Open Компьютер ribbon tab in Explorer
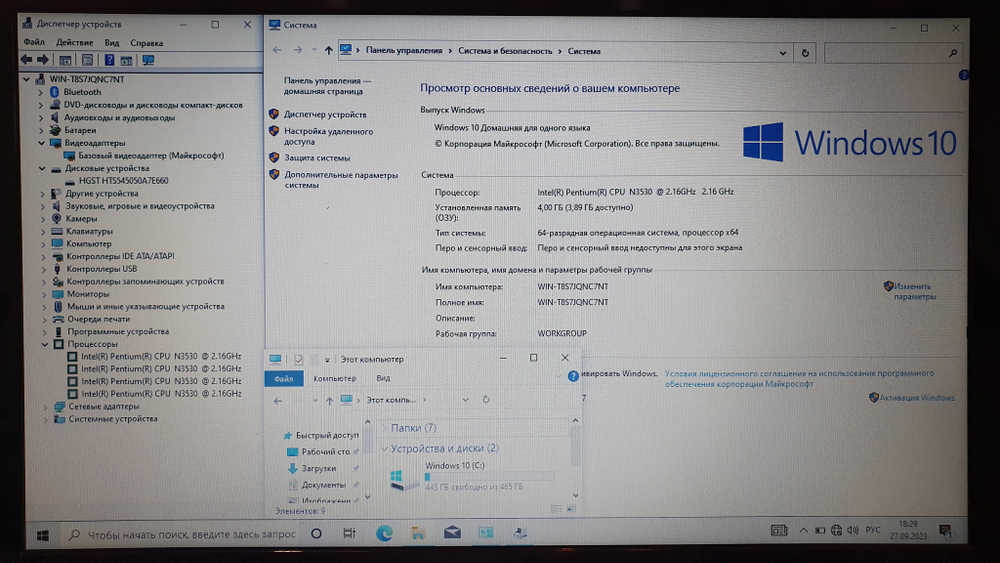Image resolution: width=1000 pixels, height=563 pixels. click(x=334, y=378)
